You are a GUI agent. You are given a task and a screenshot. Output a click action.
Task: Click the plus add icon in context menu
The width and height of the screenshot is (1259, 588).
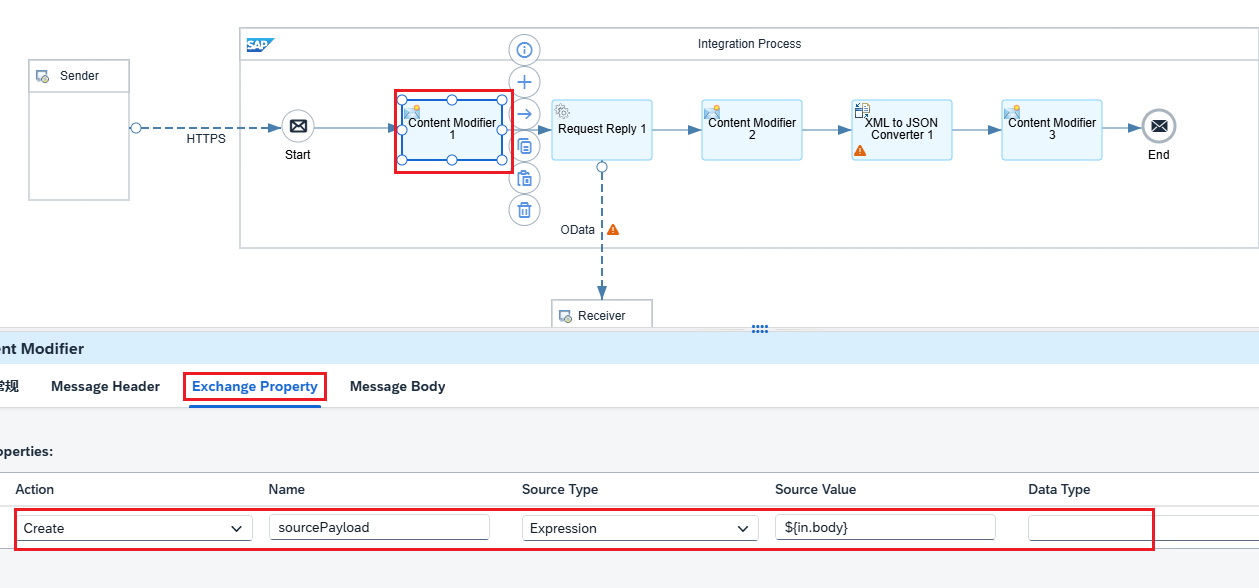click(x=524, y=81)
